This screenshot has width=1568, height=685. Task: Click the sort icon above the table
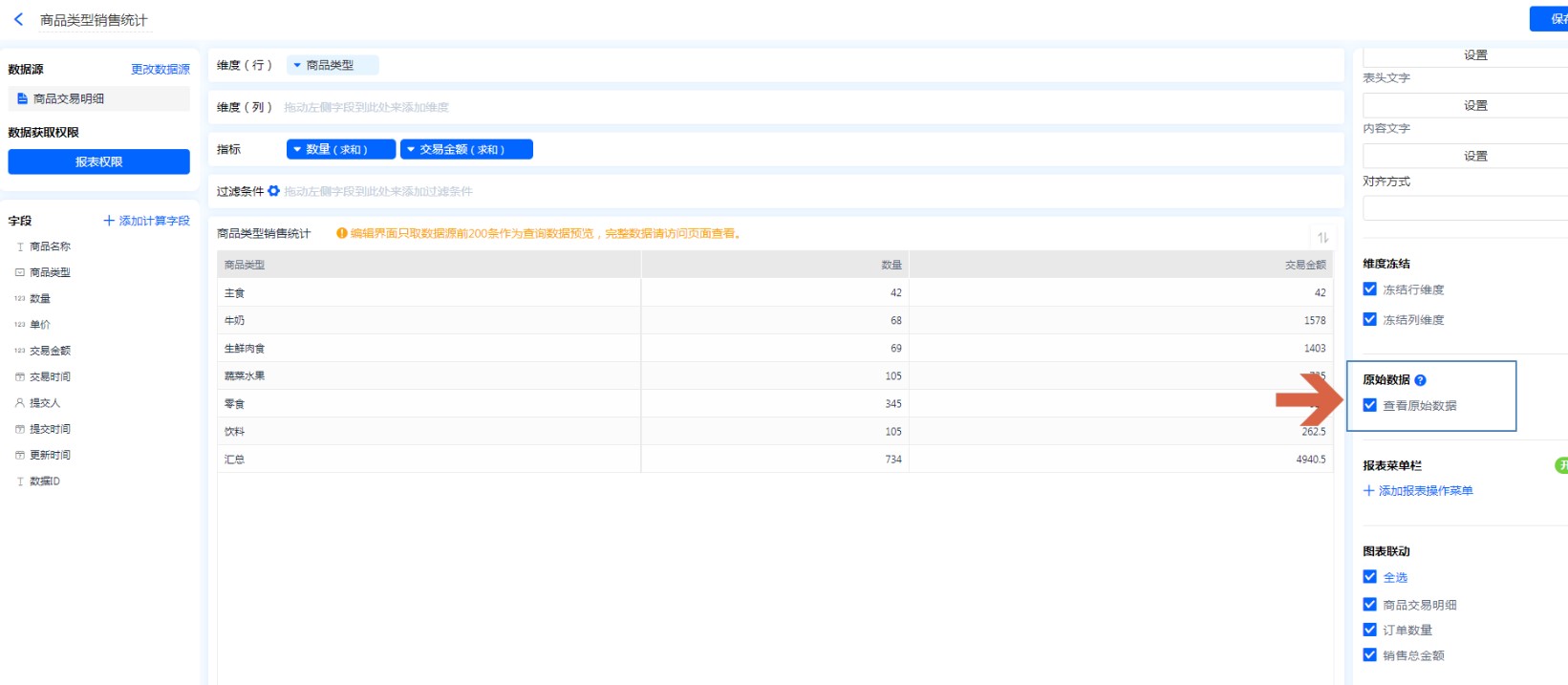pyautogui.click(x=1322, y=237)
